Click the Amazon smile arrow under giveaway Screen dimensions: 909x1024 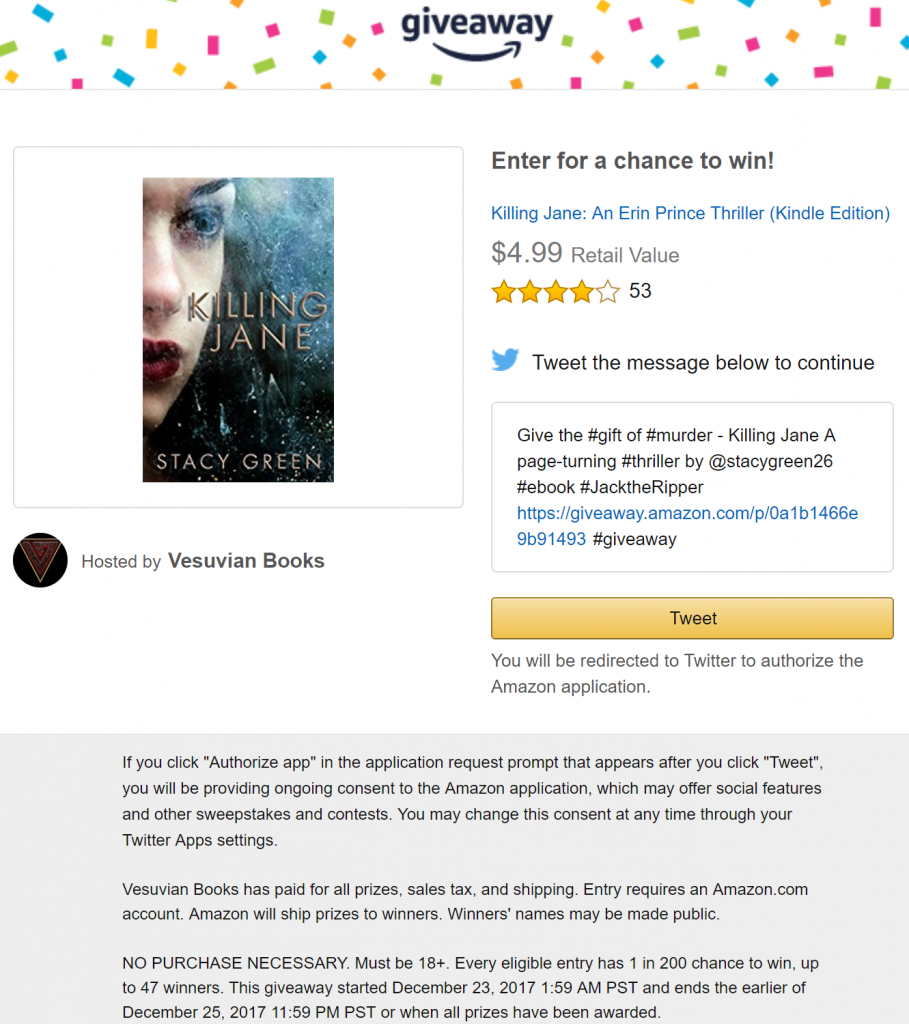(477, 52)
